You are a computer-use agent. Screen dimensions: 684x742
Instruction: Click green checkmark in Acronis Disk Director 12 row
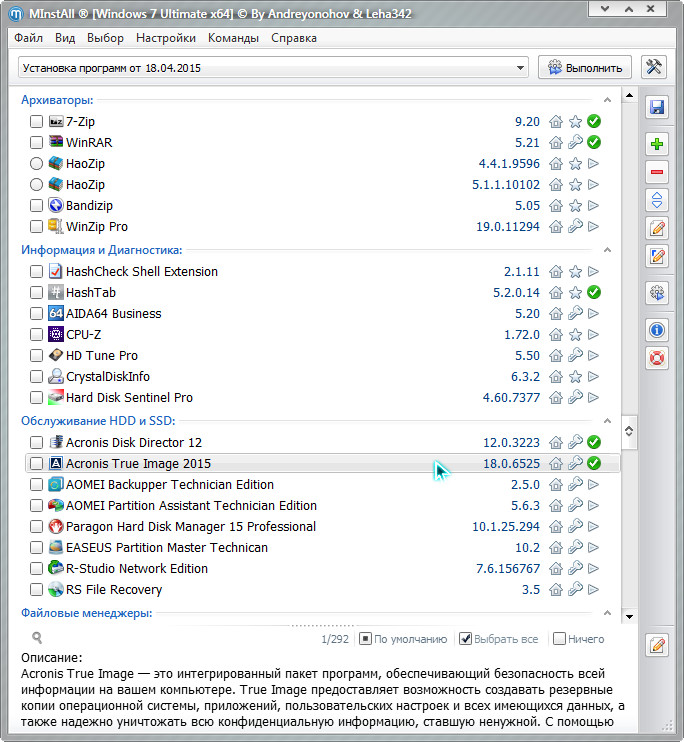click(x=594, y=442)
